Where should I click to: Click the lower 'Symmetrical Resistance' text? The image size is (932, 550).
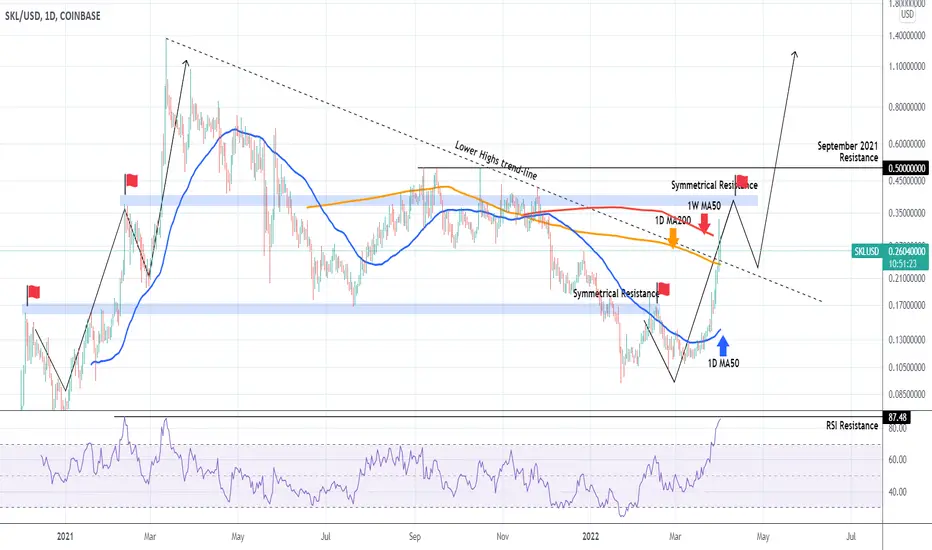tap(616, 293)
